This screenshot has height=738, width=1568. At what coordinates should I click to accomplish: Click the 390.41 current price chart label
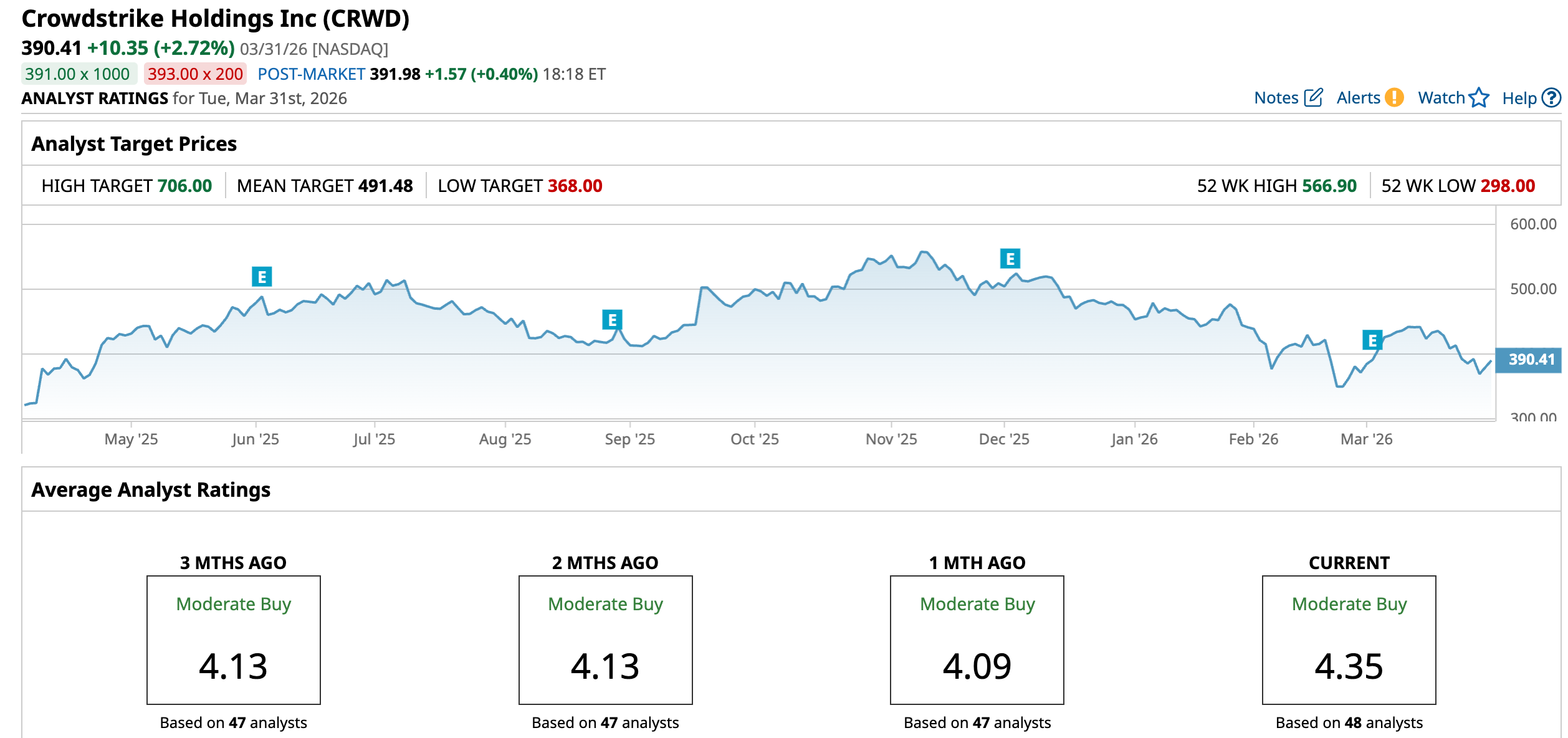click(x=1531, y=360)
